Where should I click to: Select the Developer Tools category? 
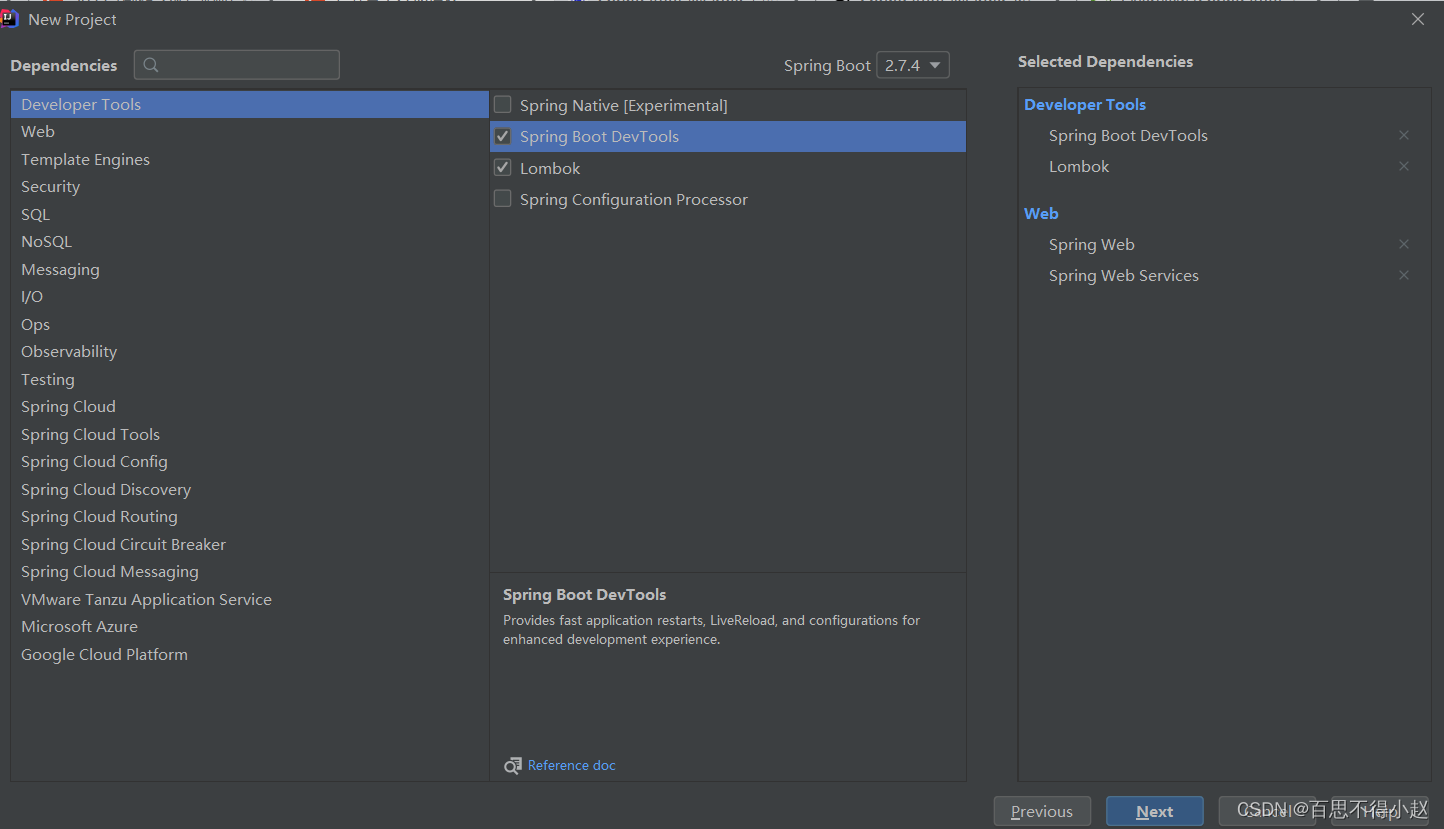point(249,104)
